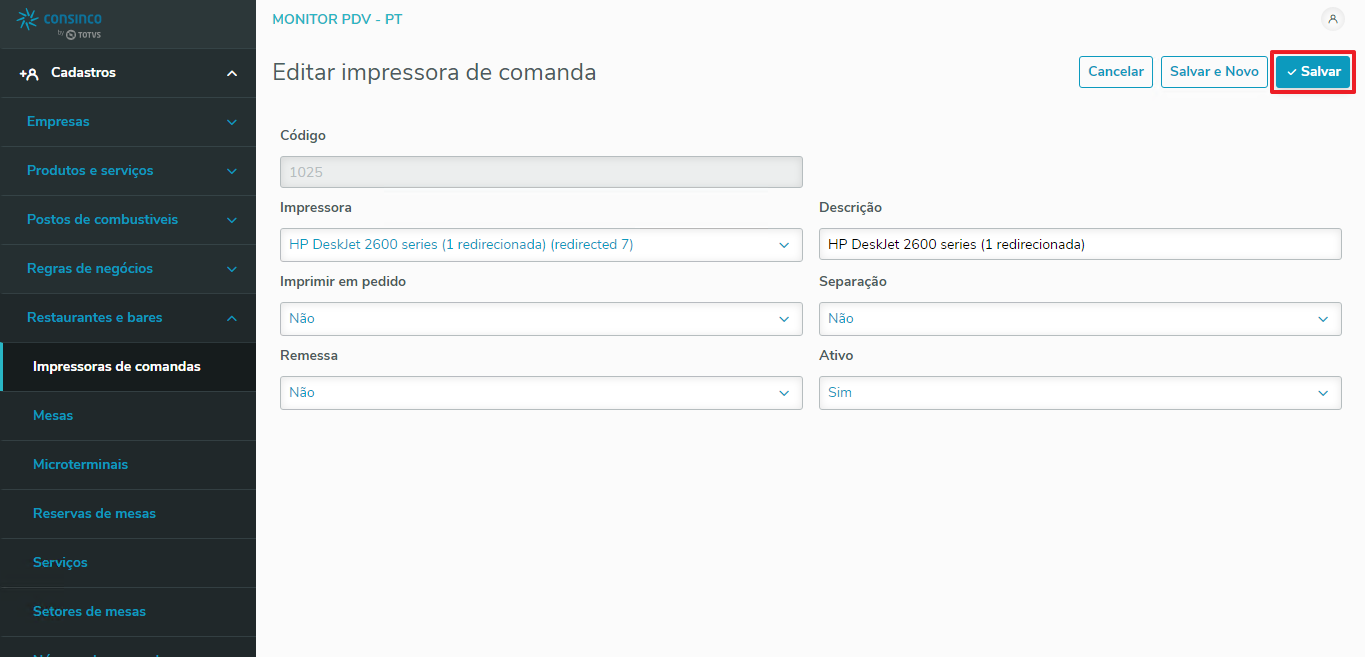The height and width of the screenshot is (657, 1365).
Task: Select Reservas de mesas item
Action: click(94, 513)
